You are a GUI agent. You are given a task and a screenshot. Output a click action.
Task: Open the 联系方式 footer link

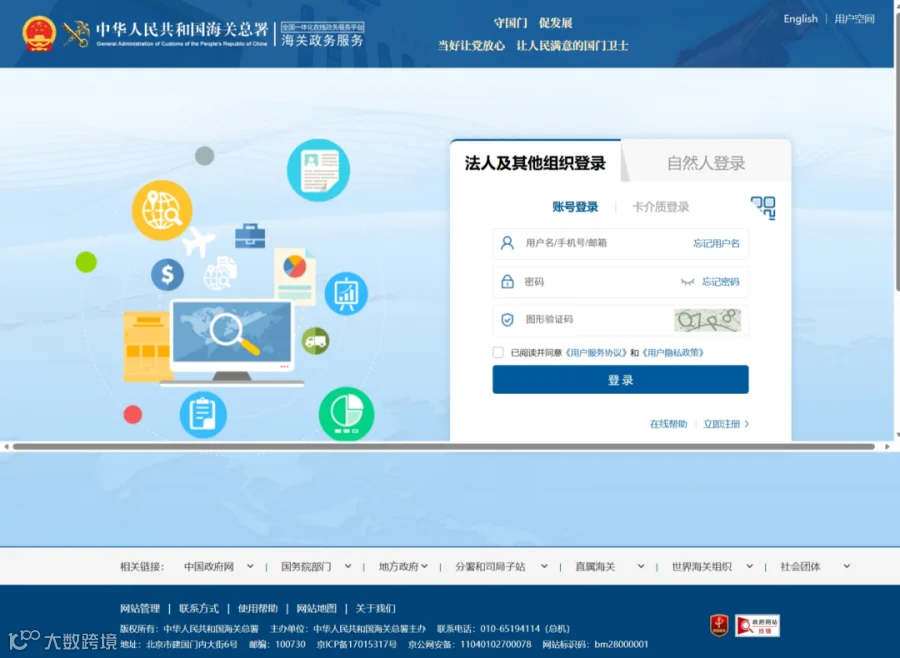(199, 609)
